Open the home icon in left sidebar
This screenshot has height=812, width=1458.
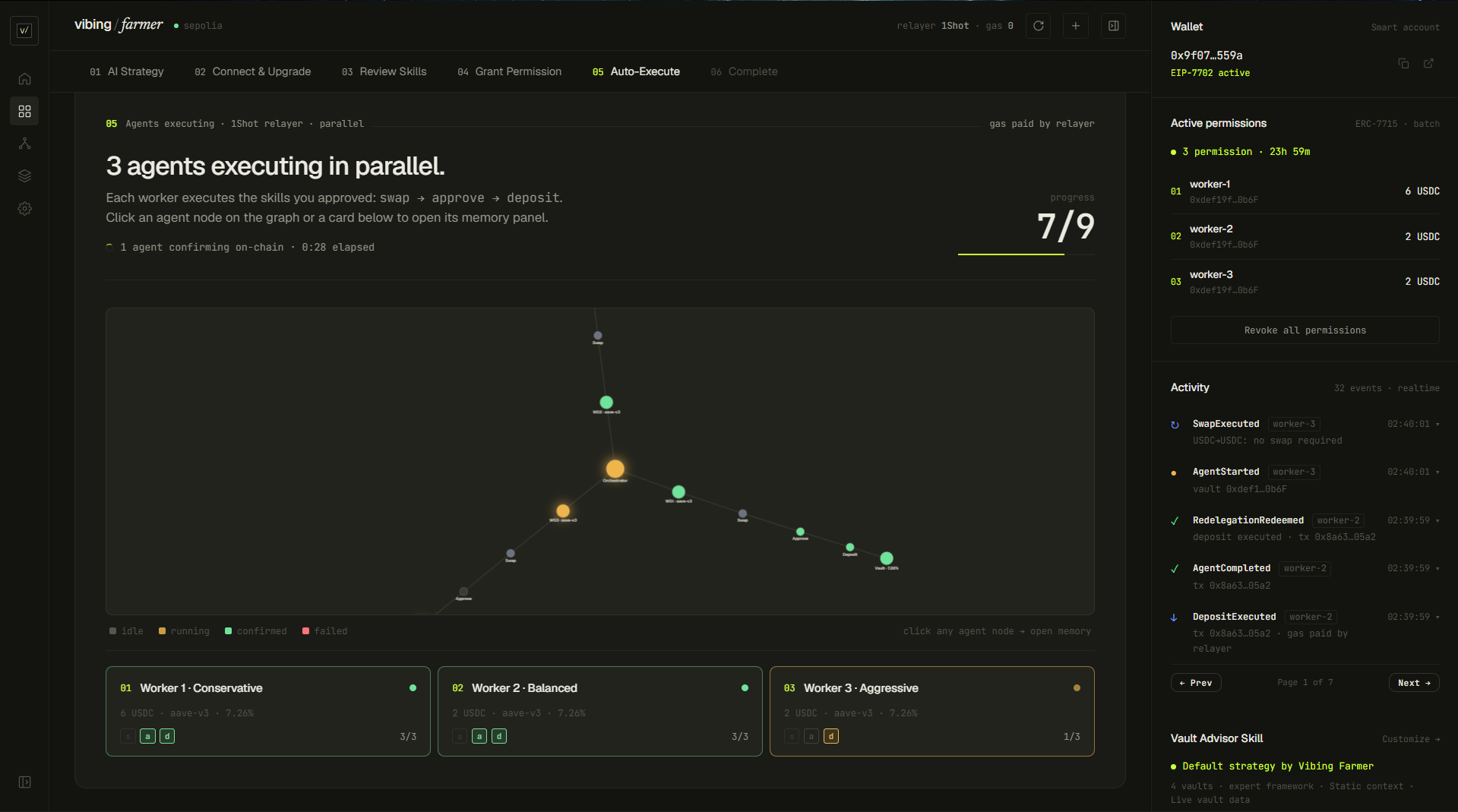24,79
